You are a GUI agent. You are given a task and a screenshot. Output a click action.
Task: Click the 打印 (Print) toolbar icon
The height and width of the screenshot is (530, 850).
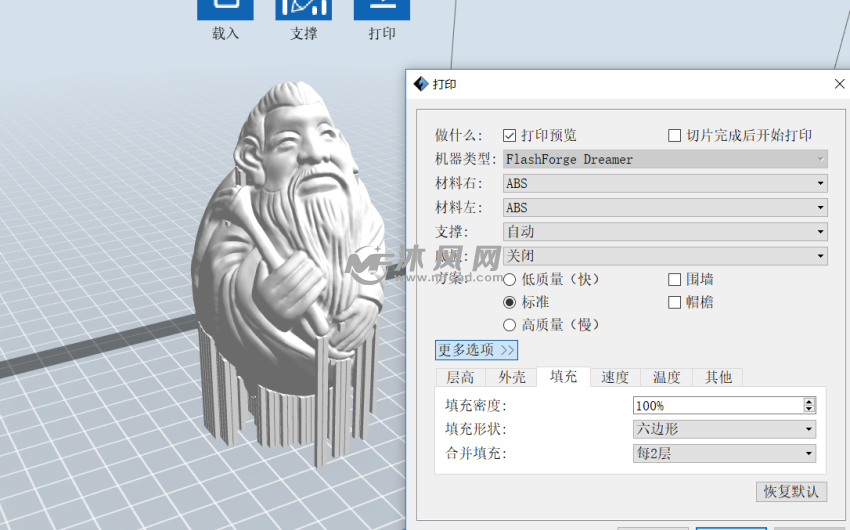(381, 10)
